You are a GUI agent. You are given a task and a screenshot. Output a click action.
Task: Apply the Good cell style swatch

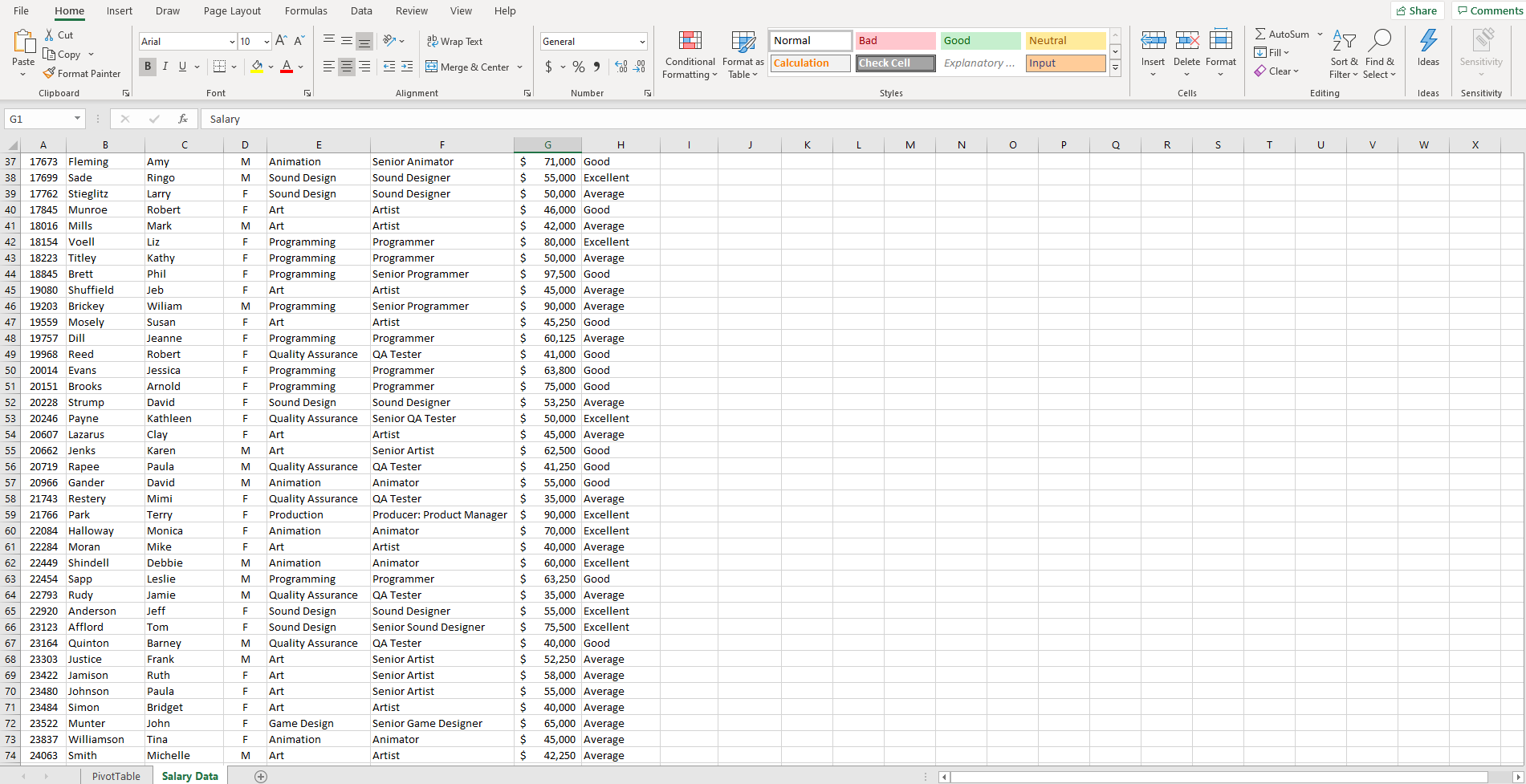pyautogui.click(x=980, y=40)
